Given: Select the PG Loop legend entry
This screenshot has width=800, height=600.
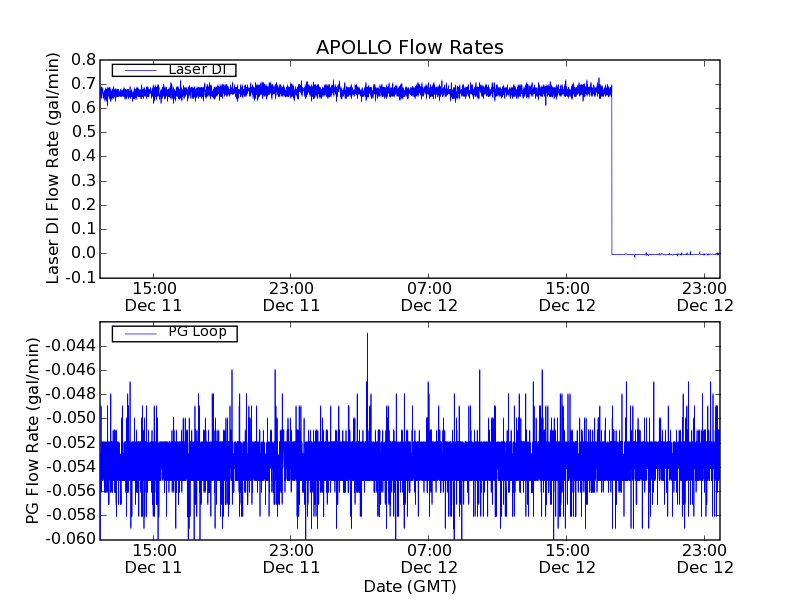Looking at the screenshot, I should (197, 332).
